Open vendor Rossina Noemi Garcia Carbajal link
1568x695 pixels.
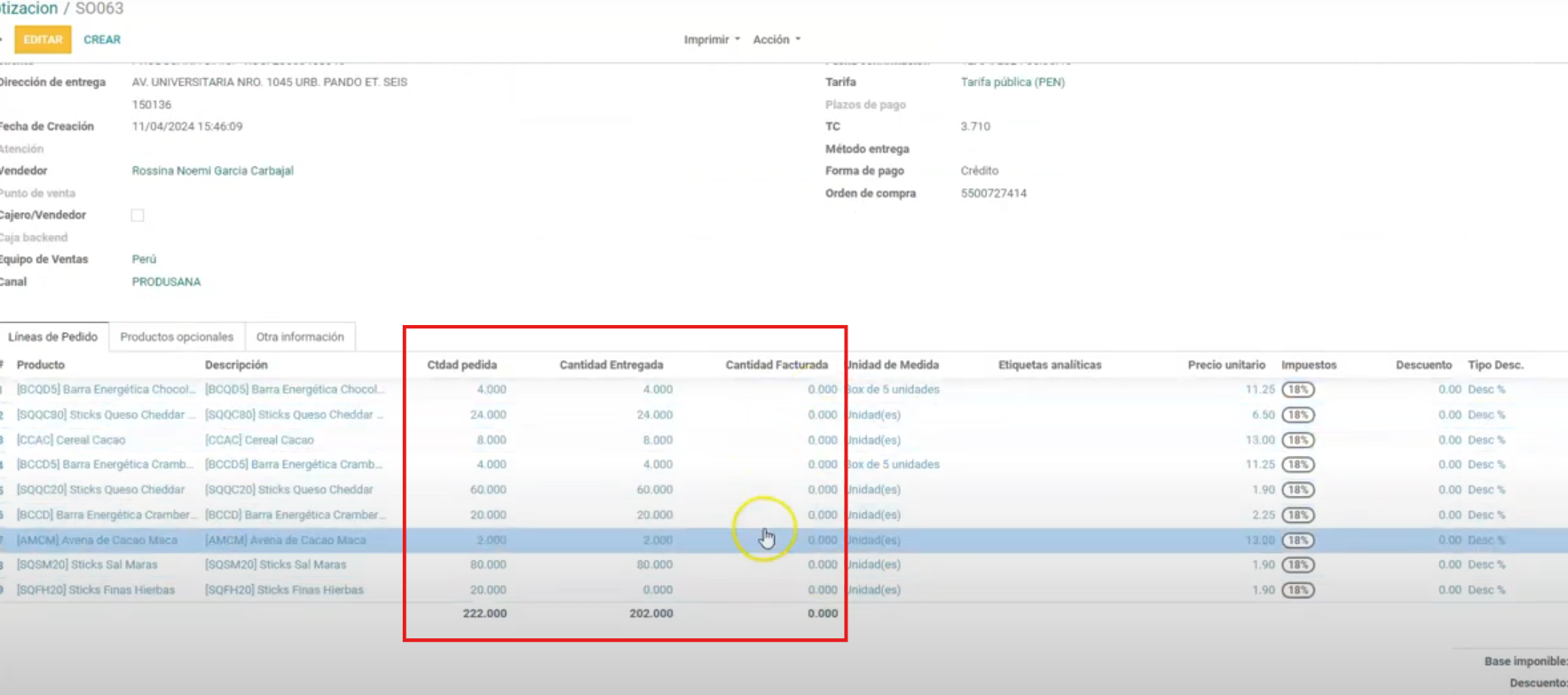[212, 170]
